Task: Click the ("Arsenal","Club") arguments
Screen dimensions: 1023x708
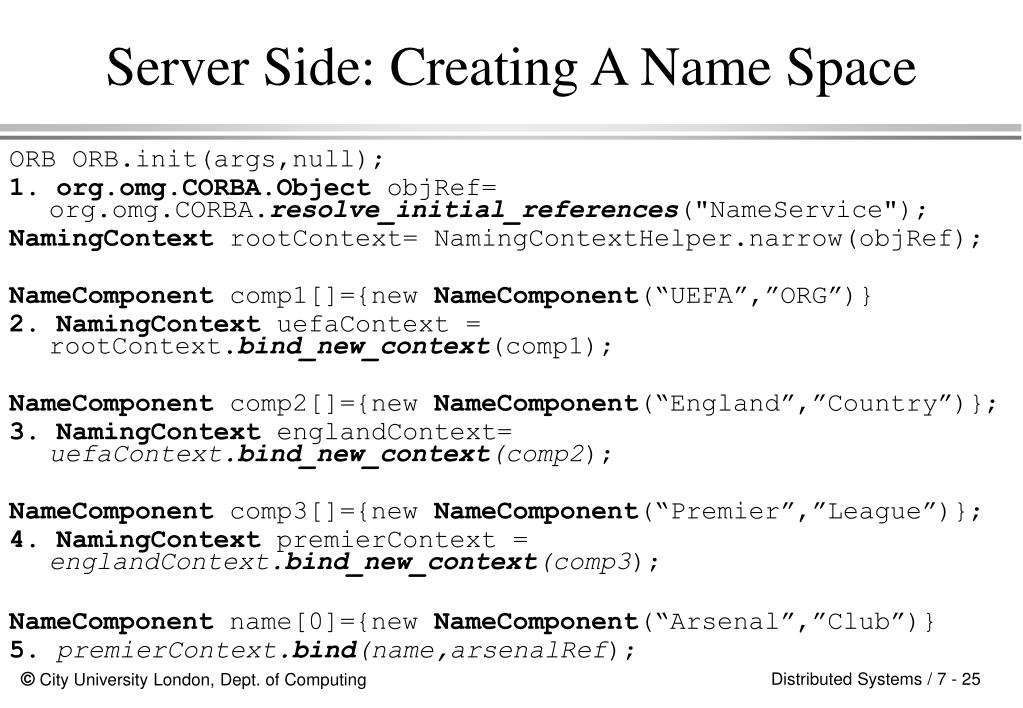Action: click(781, 622)
